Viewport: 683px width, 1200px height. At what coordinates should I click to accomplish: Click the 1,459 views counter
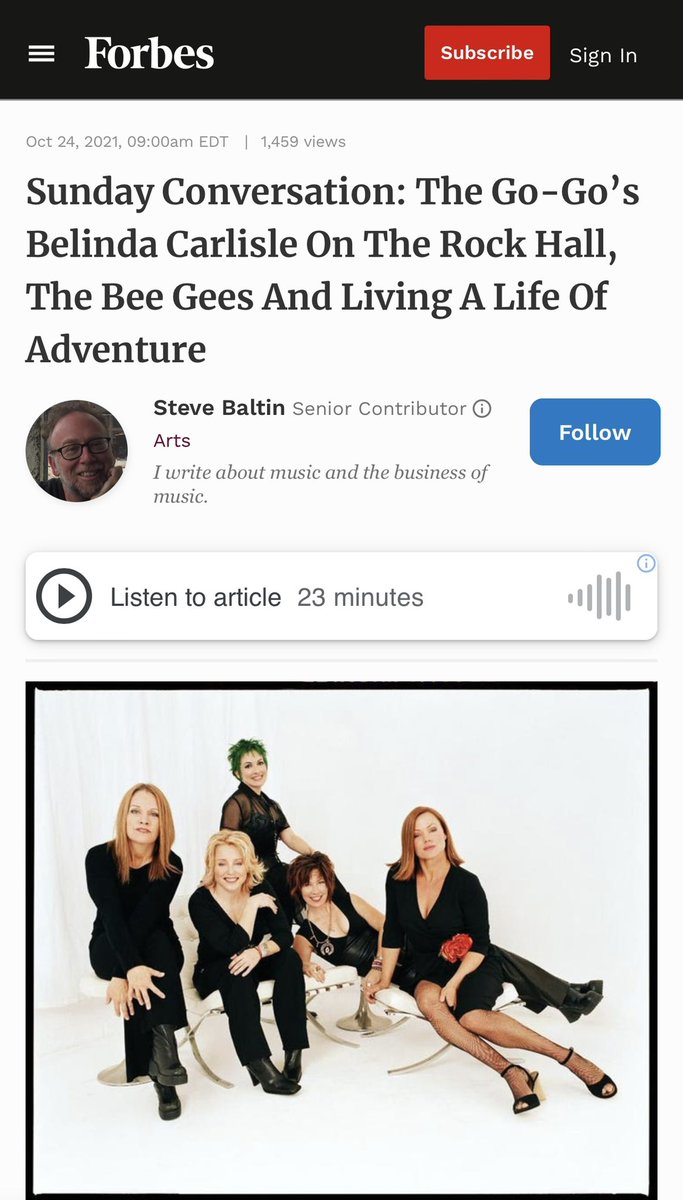[x=303, y=141]
